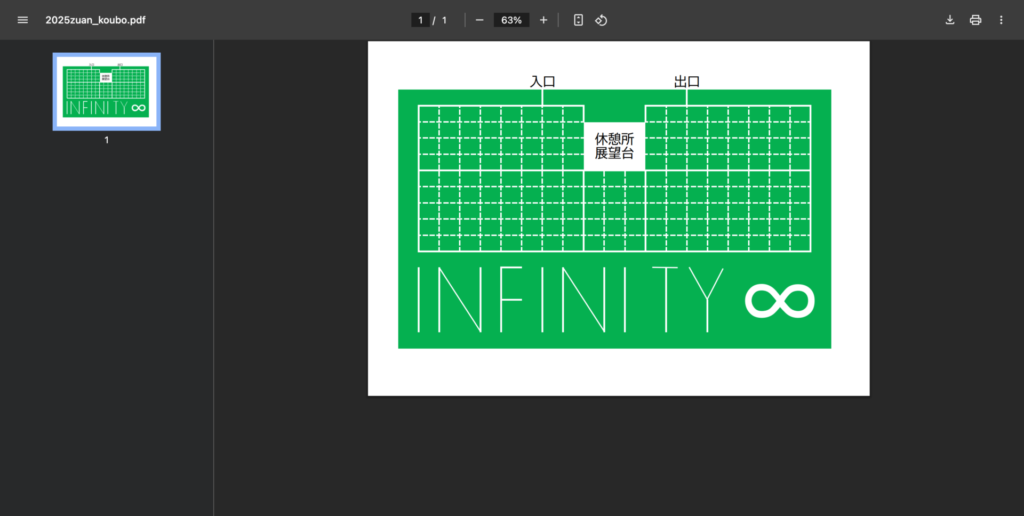
Task: Print the PDF document
Action: (976, 20)
